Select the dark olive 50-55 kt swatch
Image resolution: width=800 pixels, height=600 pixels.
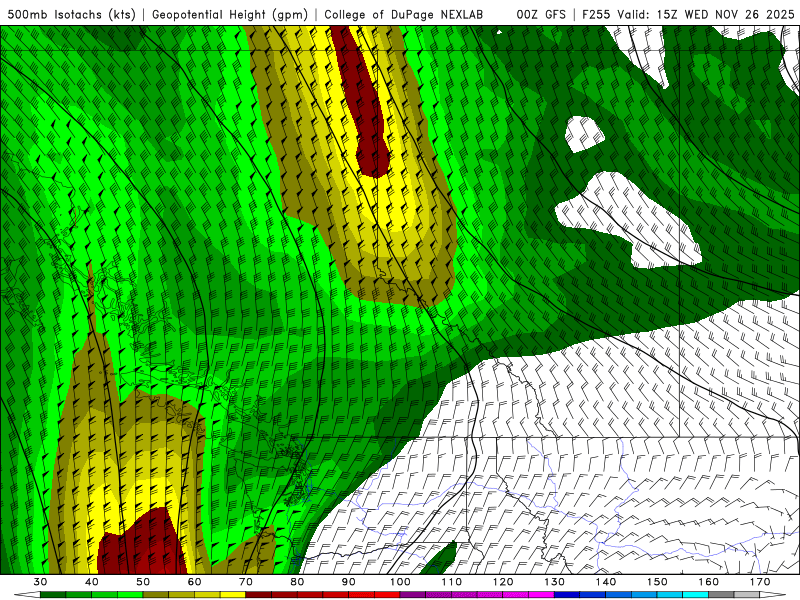coord(156,595)
